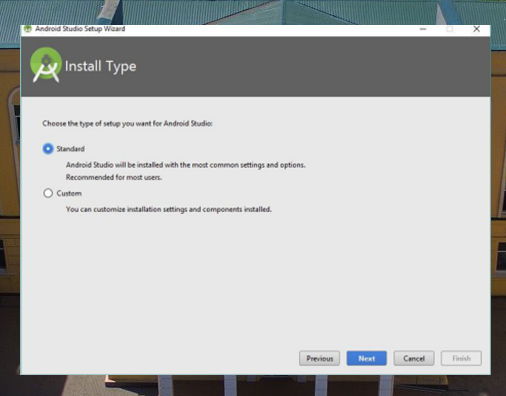506x396 pixels.
Task: Click the Android Studio logo in header
Action: (46, 65)
